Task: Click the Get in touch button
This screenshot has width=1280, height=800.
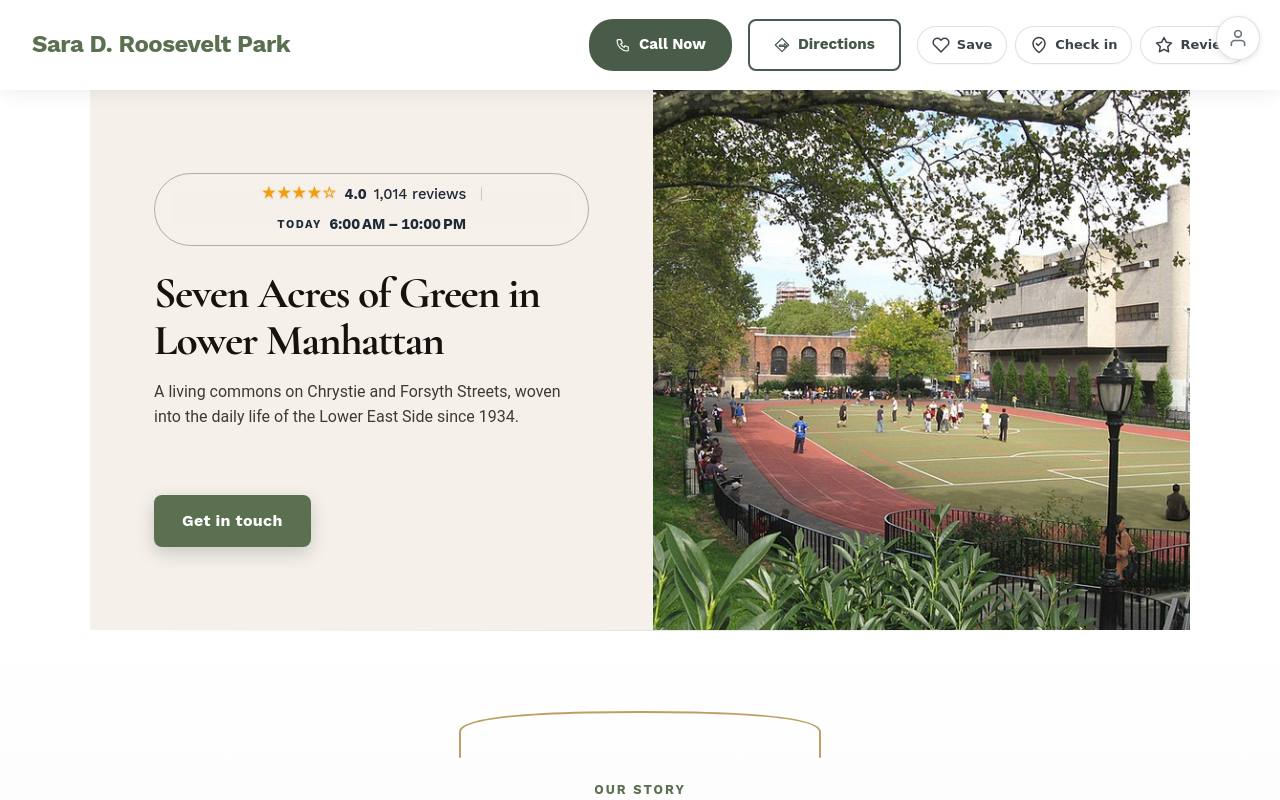Action: (x=232, y=521)
